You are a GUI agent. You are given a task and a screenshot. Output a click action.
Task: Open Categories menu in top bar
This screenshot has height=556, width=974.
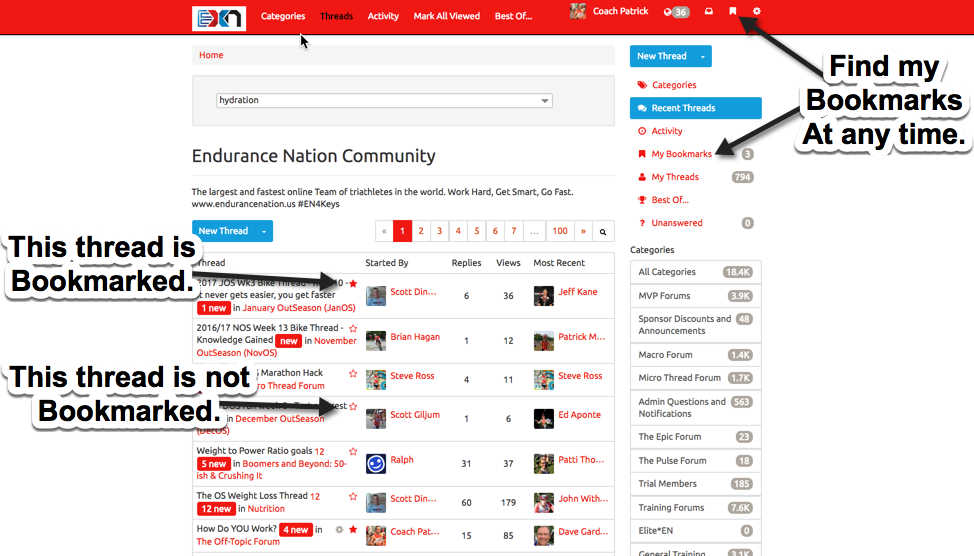point(283,16)
